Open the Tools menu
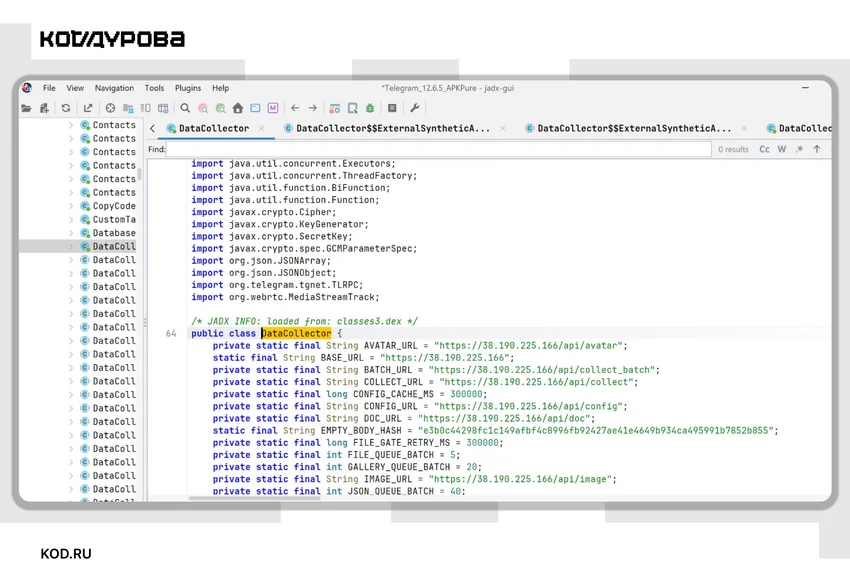This screenshot has width=850, height=582. [154, 88]
